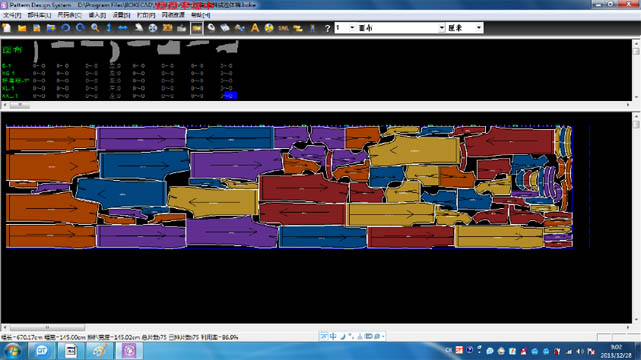Click the large orange pattern piece at top-left

[51, 139]
